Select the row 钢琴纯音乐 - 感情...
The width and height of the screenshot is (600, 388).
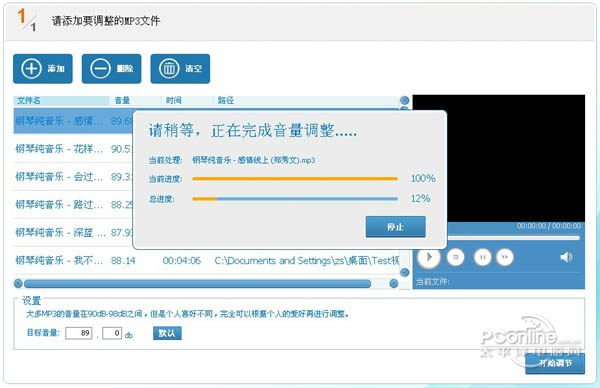(x=73, y=121)
